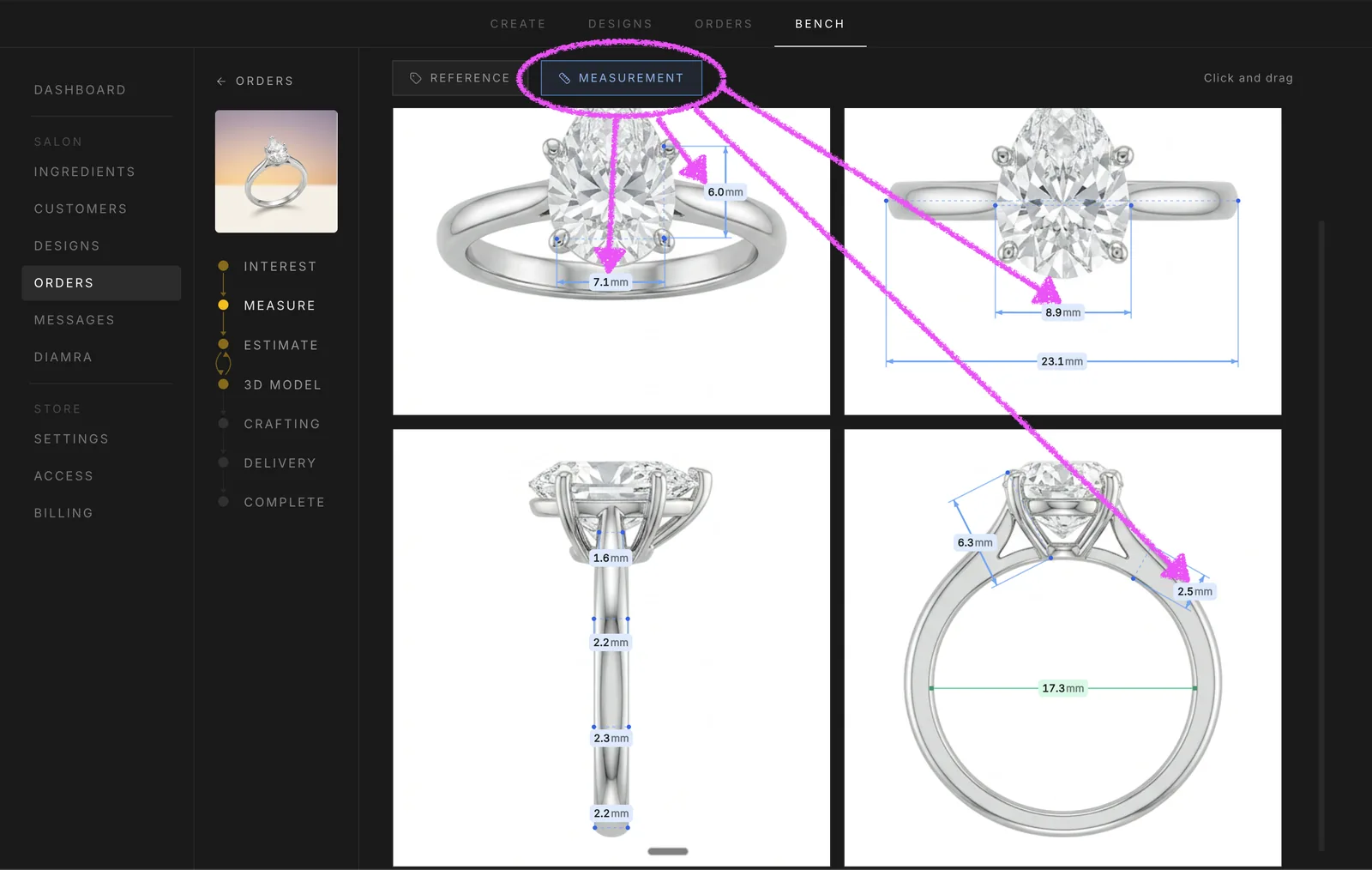Select the Crafting step dot

pos(224,424)
